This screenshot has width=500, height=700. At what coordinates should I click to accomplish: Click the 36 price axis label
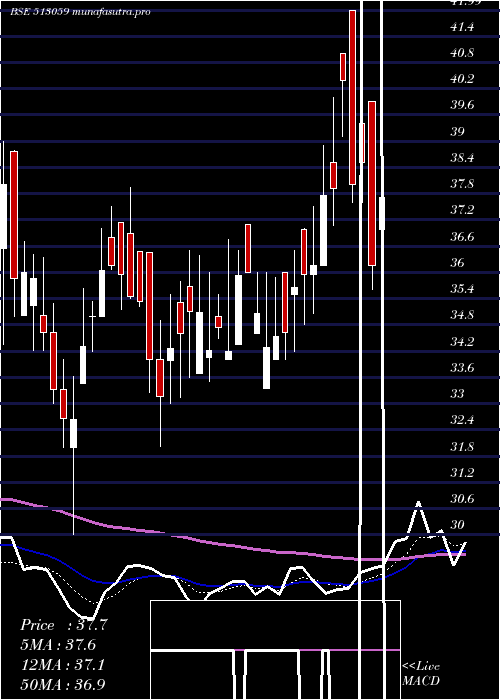tap(458, 263)
